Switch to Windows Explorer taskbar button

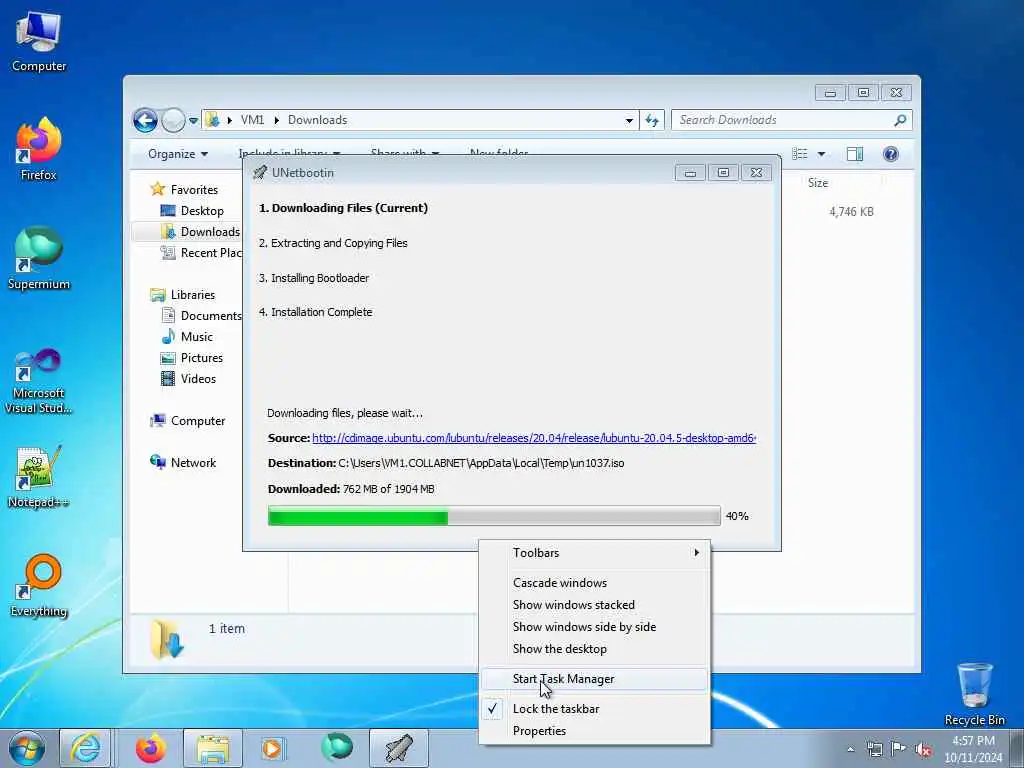(213, 748)
